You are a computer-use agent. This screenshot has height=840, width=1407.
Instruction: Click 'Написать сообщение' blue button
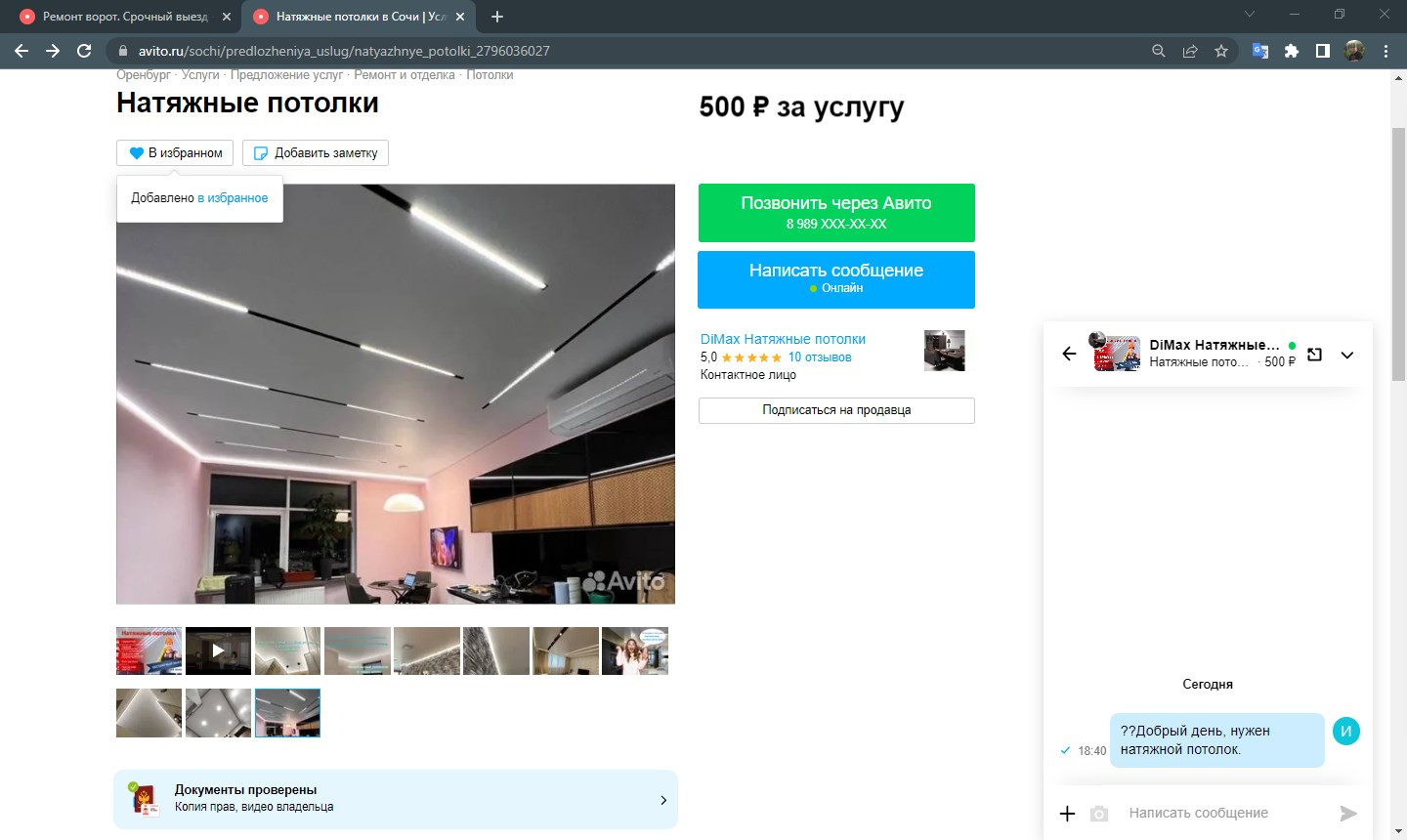point(836,279)
